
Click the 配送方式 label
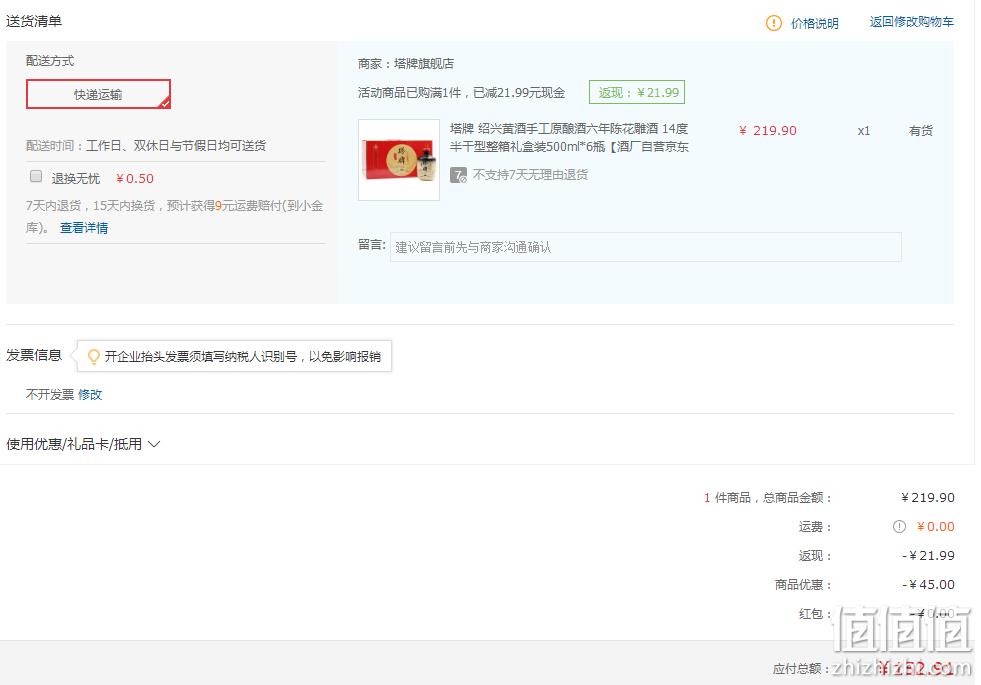pyautogui.click(x=50, y=61)
